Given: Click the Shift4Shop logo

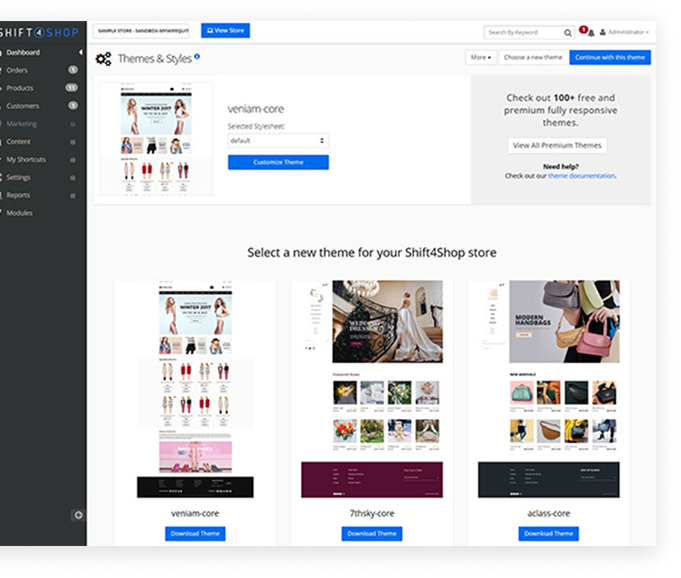Looking at the screenshot, I should point(39,33).
